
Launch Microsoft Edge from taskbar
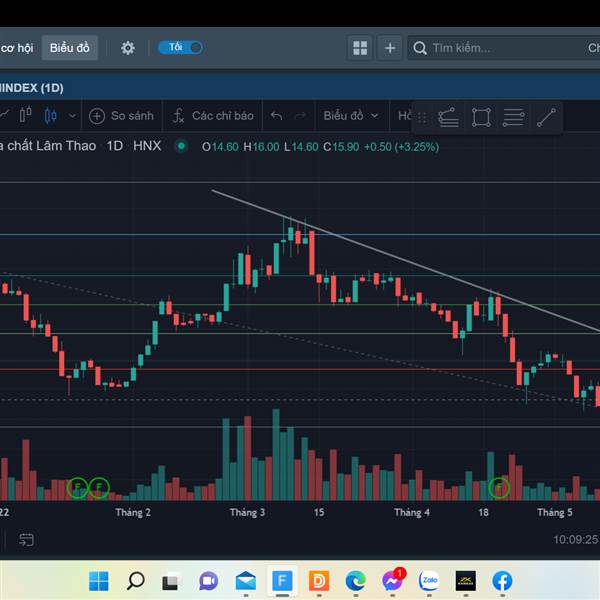pos(355,581)
